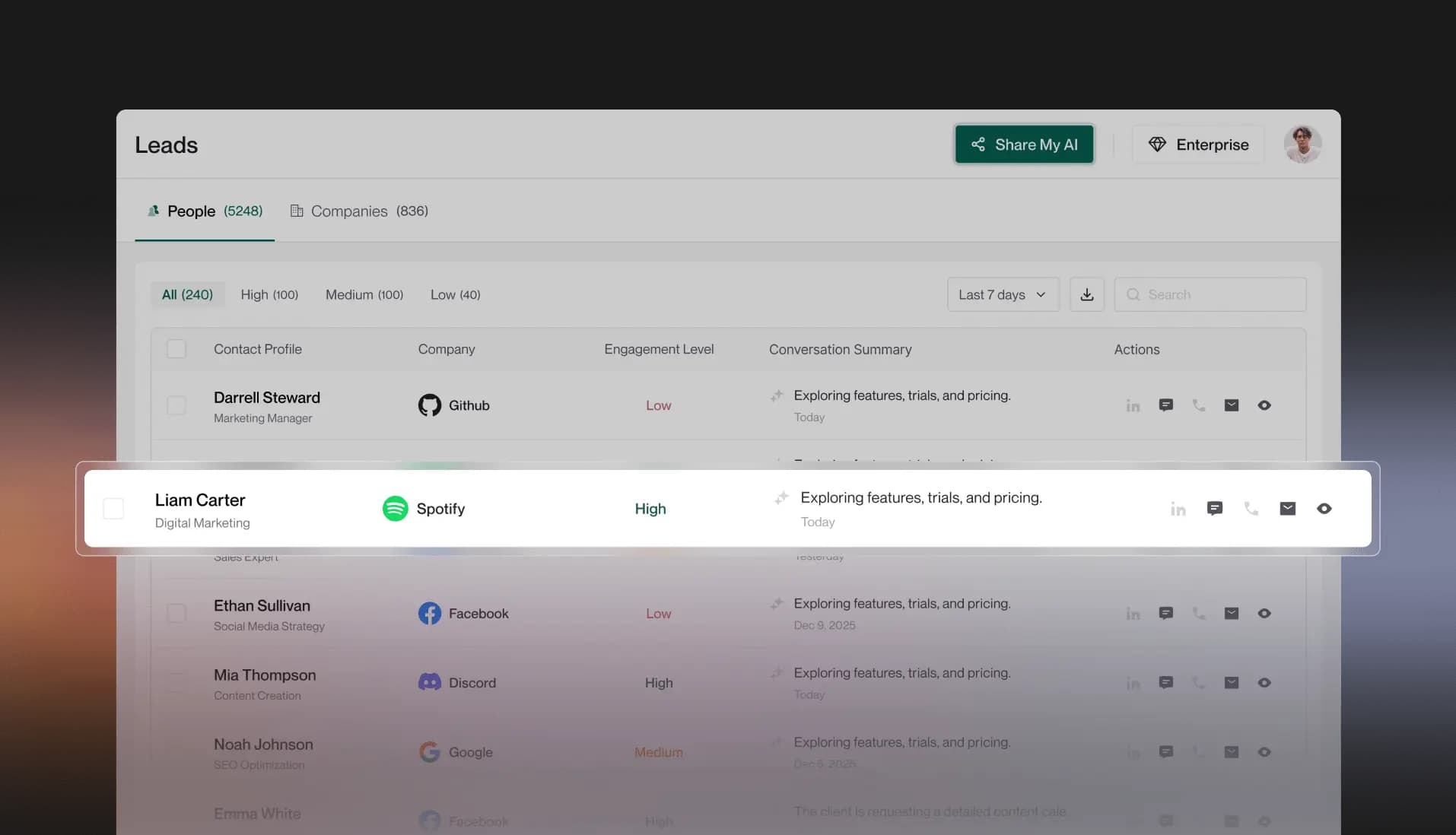Send an email to Liam Carter
The image size is (1456, 835).
pos(1287,508)
